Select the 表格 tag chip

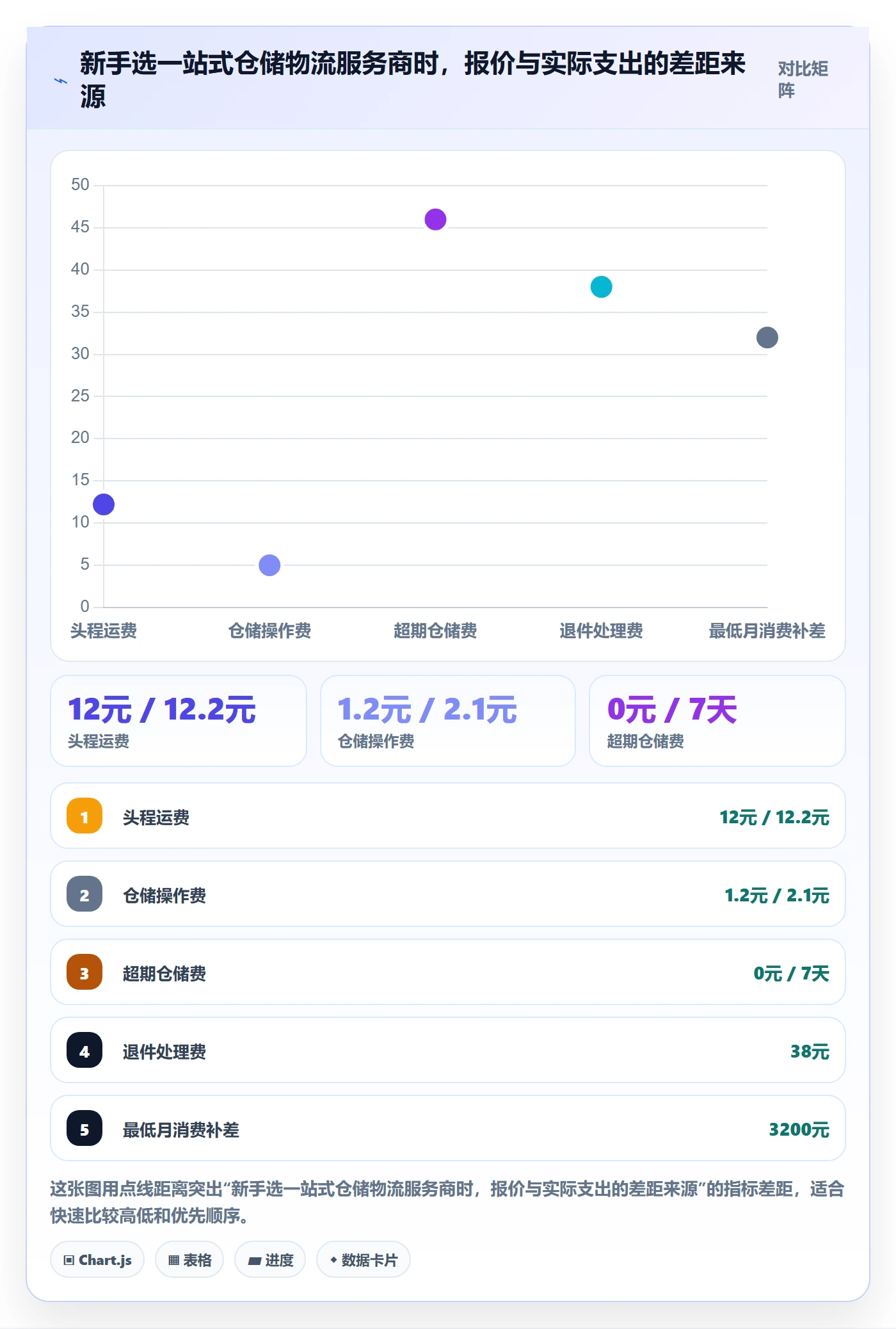189,1260
